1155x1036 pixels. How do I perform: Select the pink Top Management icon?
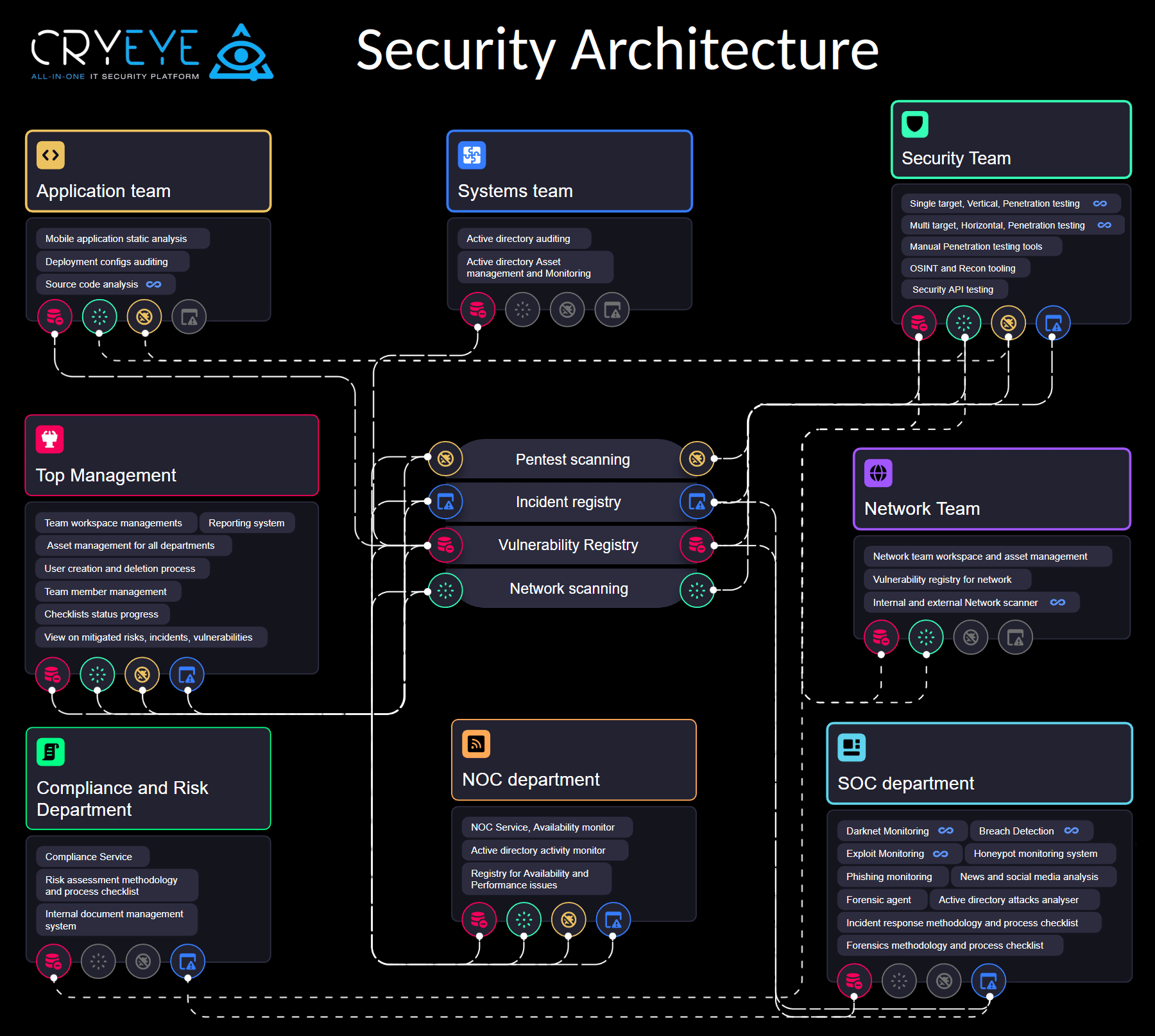(49, 439)
